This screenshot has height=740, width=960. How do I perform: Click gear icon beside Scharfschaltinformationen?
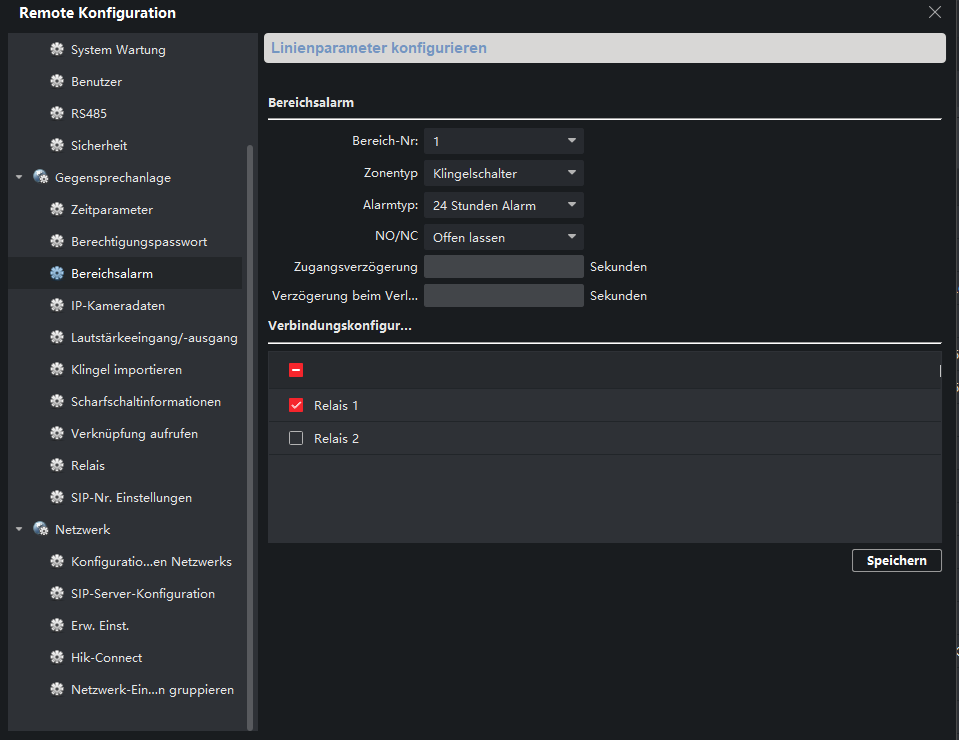[x=57, y=401]
